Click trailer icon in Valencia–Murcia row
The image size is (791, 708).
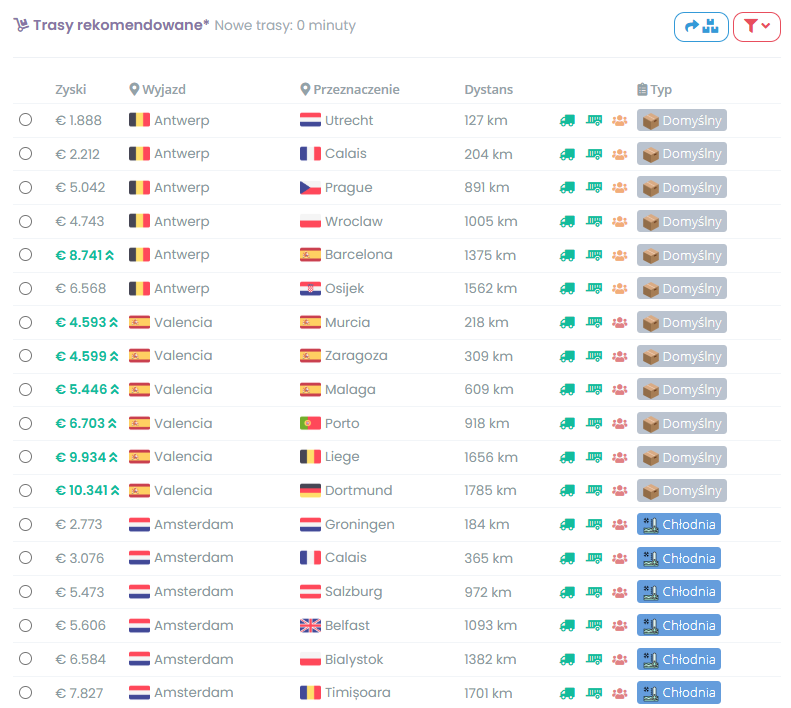click(x=594, y=322)
